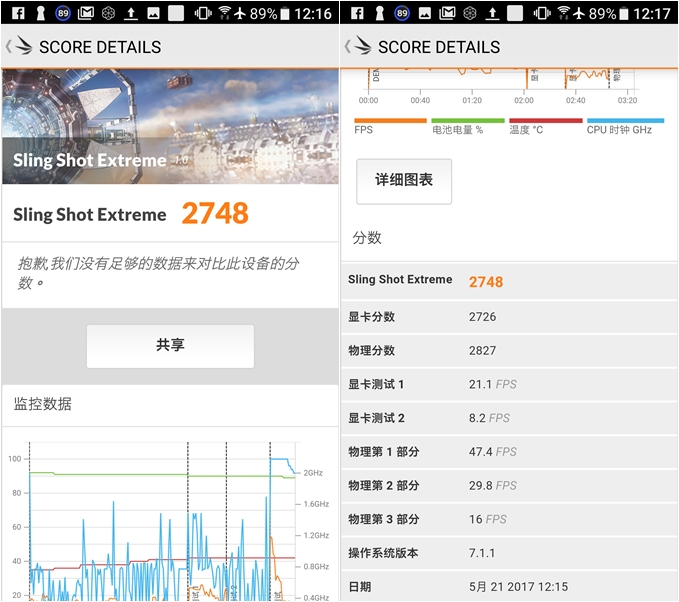Tap Gmail notification icon in left status bar
Image resolution: width=679 pixels, height=602 pixels.
pyautogui.click(x=86, y=13)
